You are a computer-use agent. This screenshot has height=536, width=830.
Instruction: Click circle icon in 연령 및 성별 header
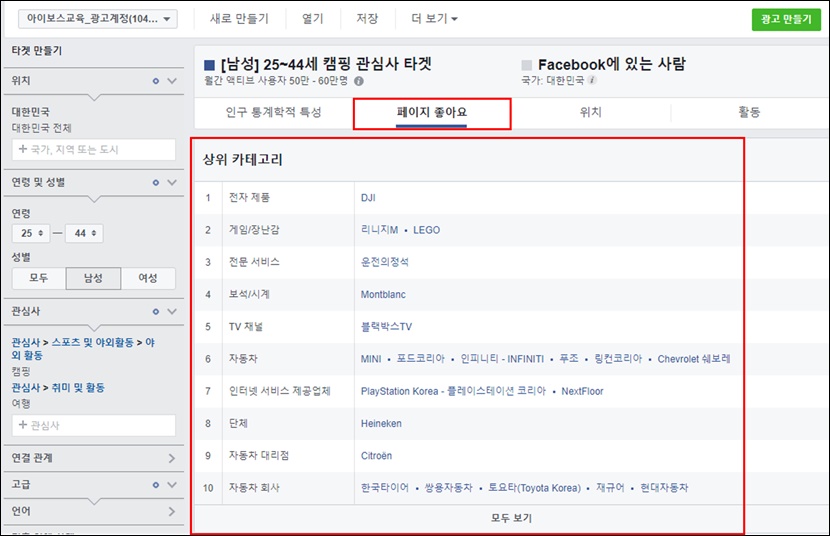pyautogui.click(x=156, y=183)
